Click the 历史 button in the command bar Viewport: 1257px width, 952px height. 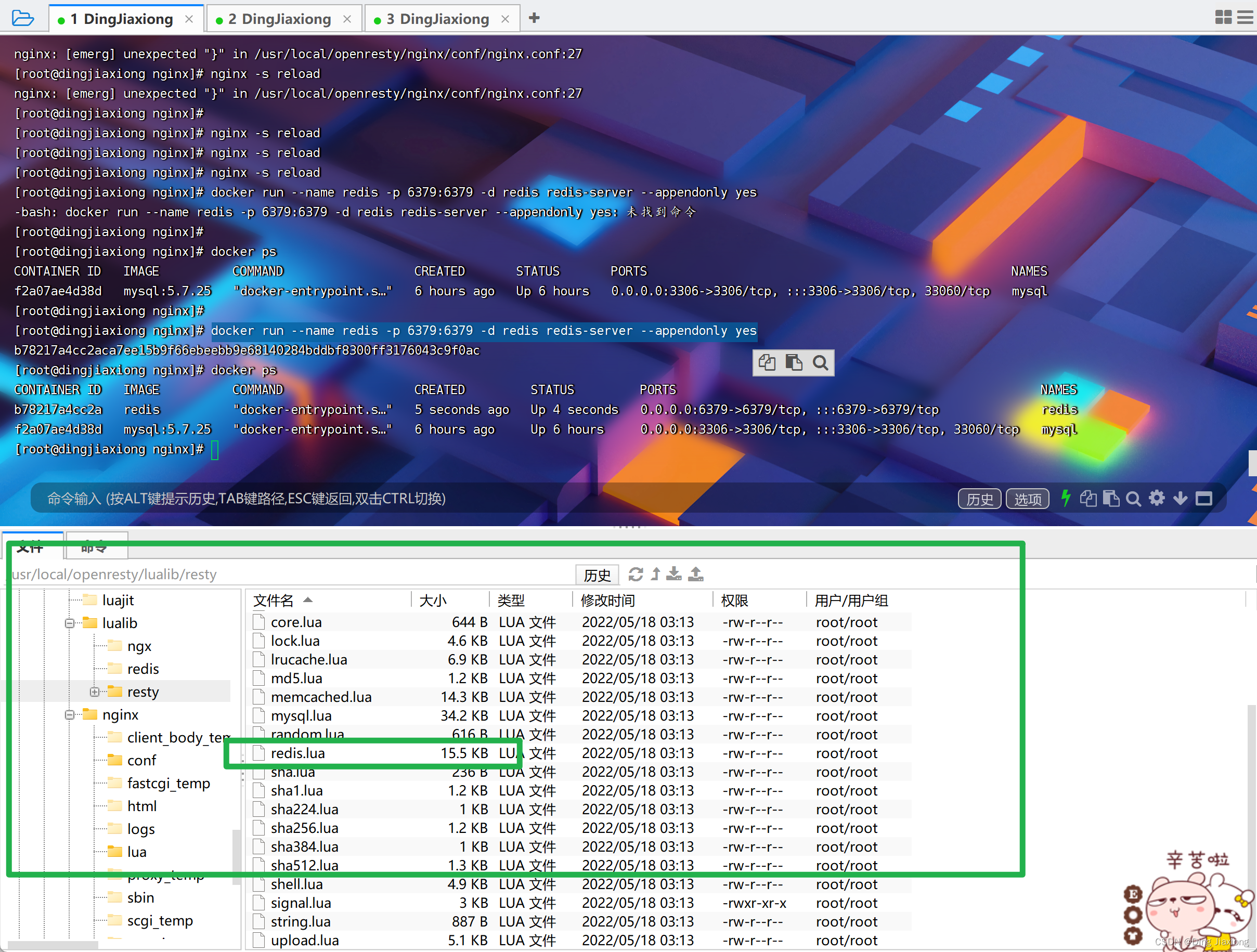click(x=980, y=499)
